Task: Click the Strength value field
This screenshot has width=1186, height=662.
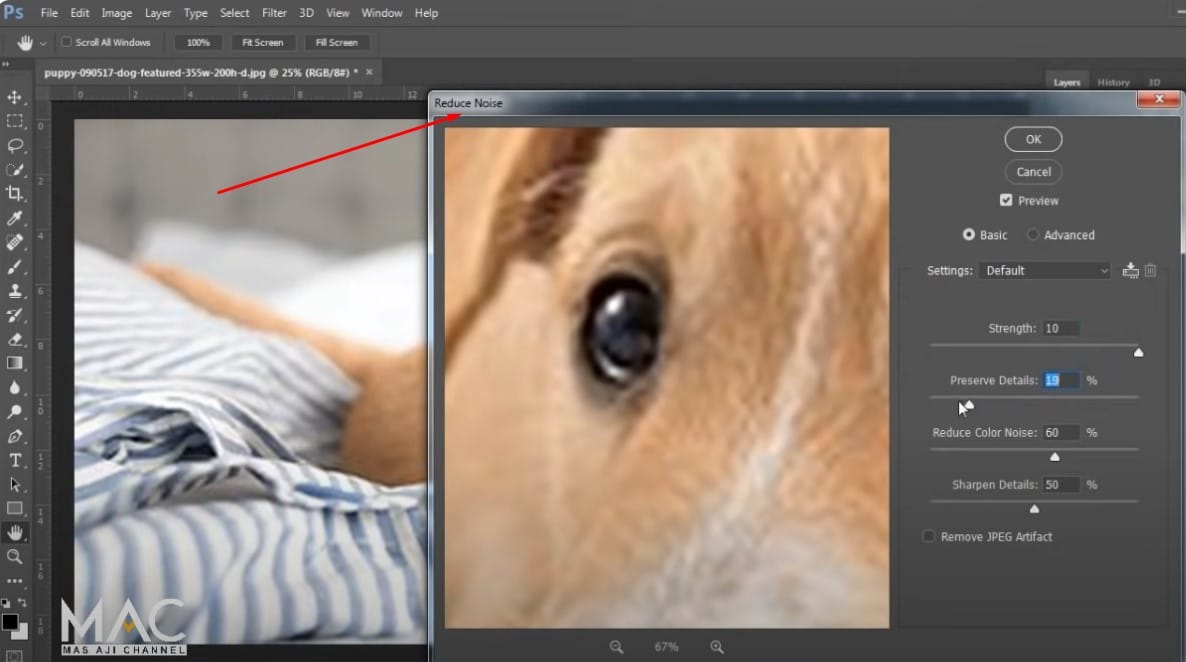Action: coord(1060,328)
